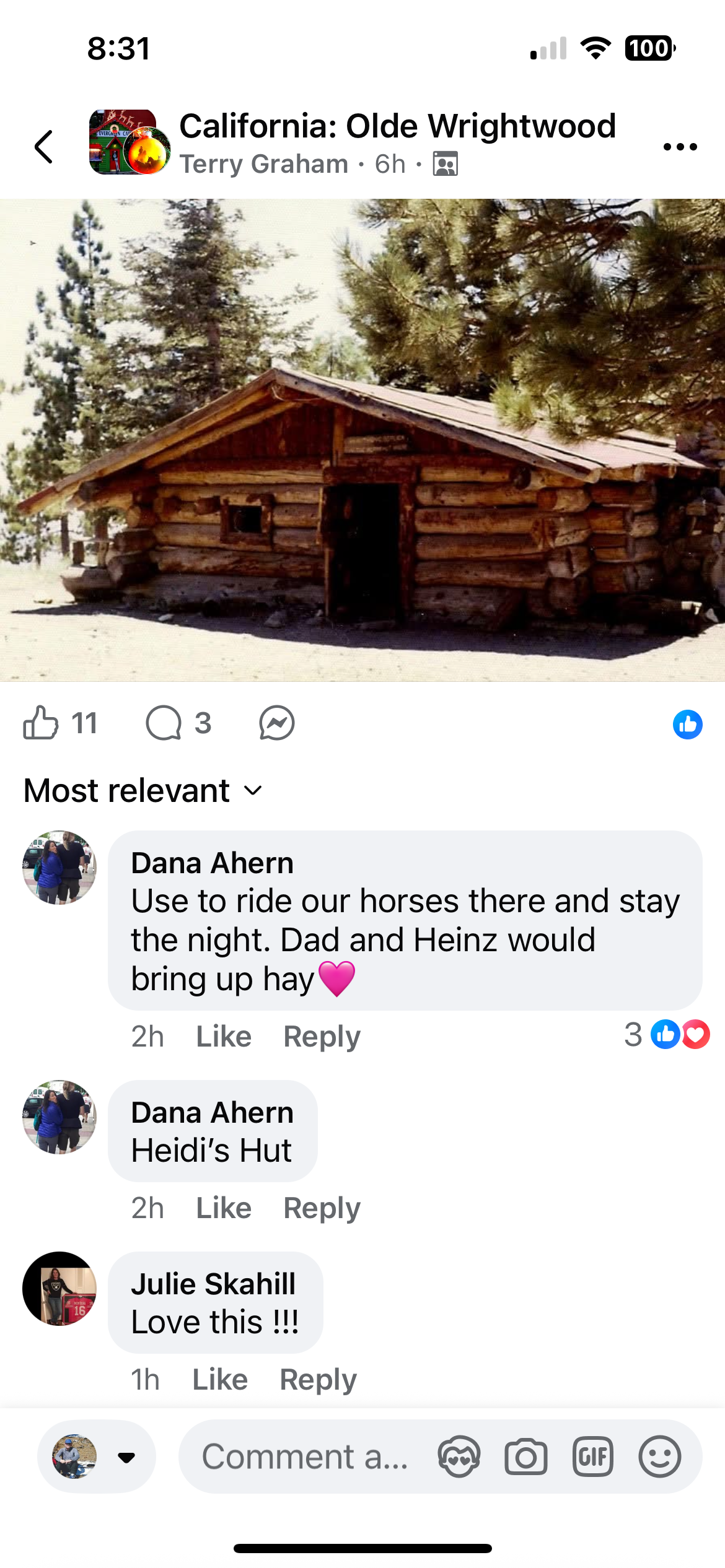The height and width of the screenshot is (1568, 725).
Task: Like the post with thumbs-up icon
Action: tap(41, 723)
